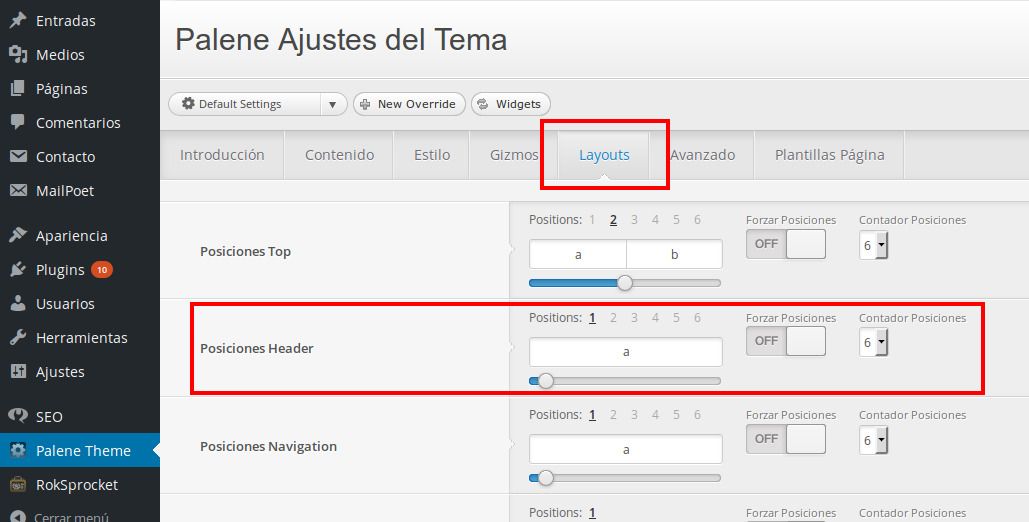The image size is (1029, 522).
Task: Set Posiciones Navigation positions to 2
Action: pyautogui.click(x=613, y=415)
